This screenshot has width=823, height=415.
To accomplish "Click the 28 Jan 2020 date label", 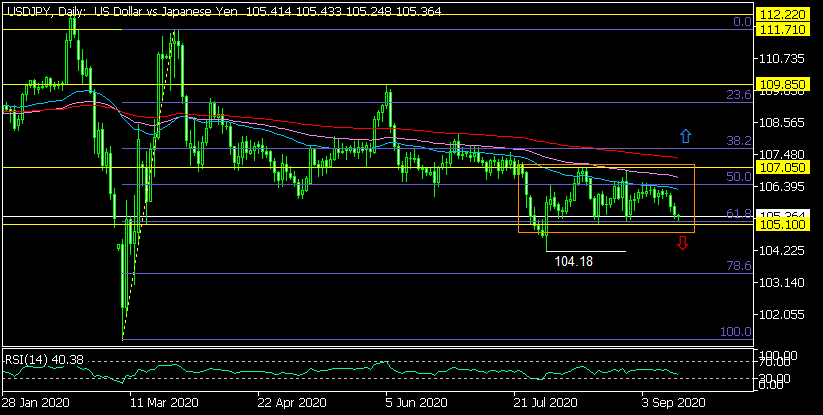I will pos(35,403).
